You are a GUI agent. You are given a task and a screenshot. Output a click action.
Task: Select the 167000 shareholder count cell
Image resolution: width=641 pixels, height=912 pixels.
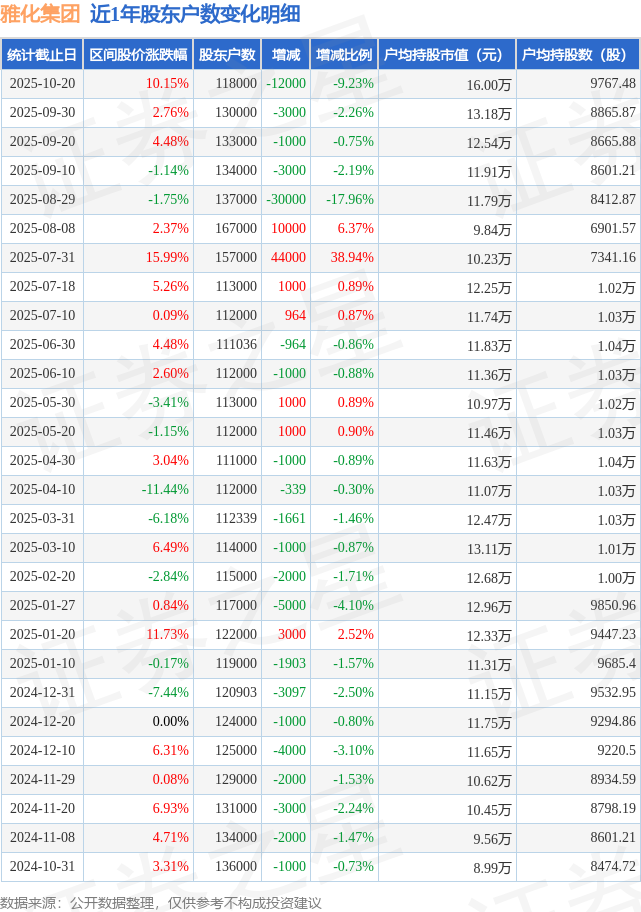236,229
